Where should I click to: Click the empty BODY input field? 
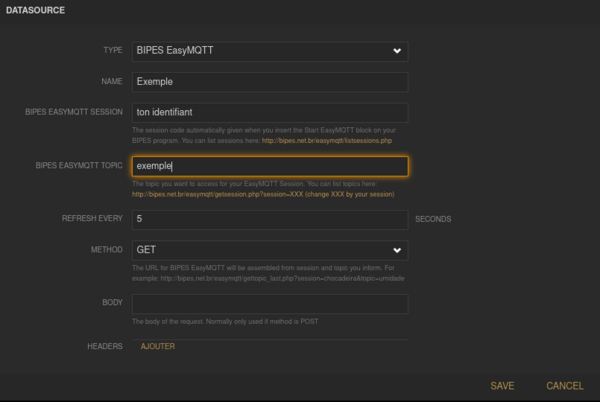270,304
